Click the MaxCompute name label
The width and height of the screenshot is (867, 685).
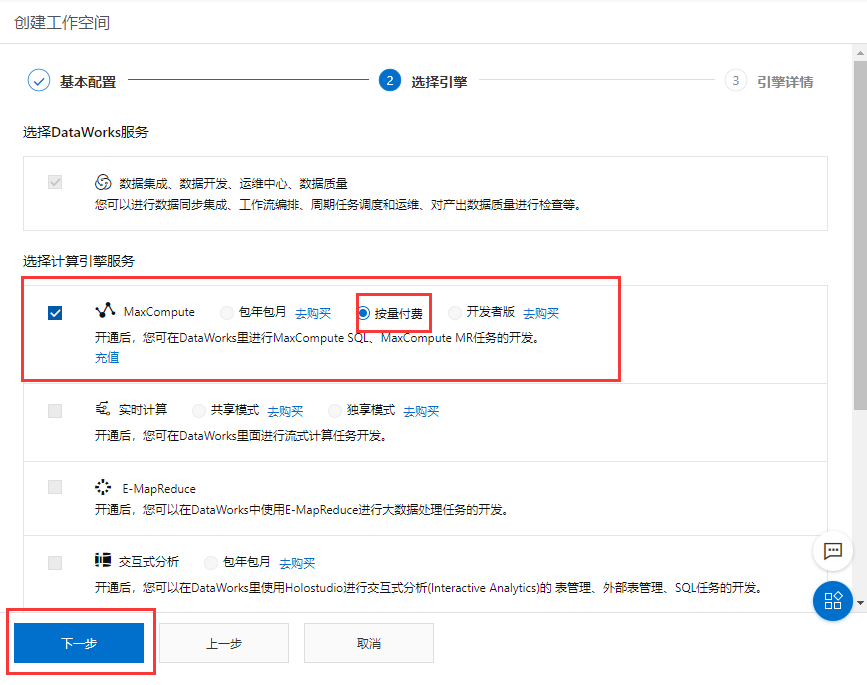click(159, 312)
